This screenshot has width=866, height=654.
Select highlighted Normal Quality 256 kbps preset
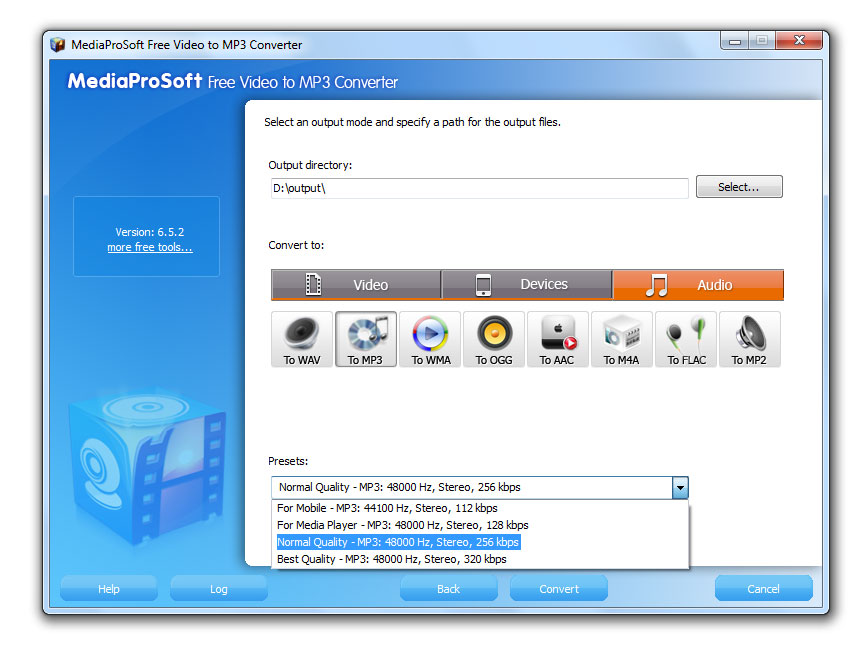click(480, 542)
